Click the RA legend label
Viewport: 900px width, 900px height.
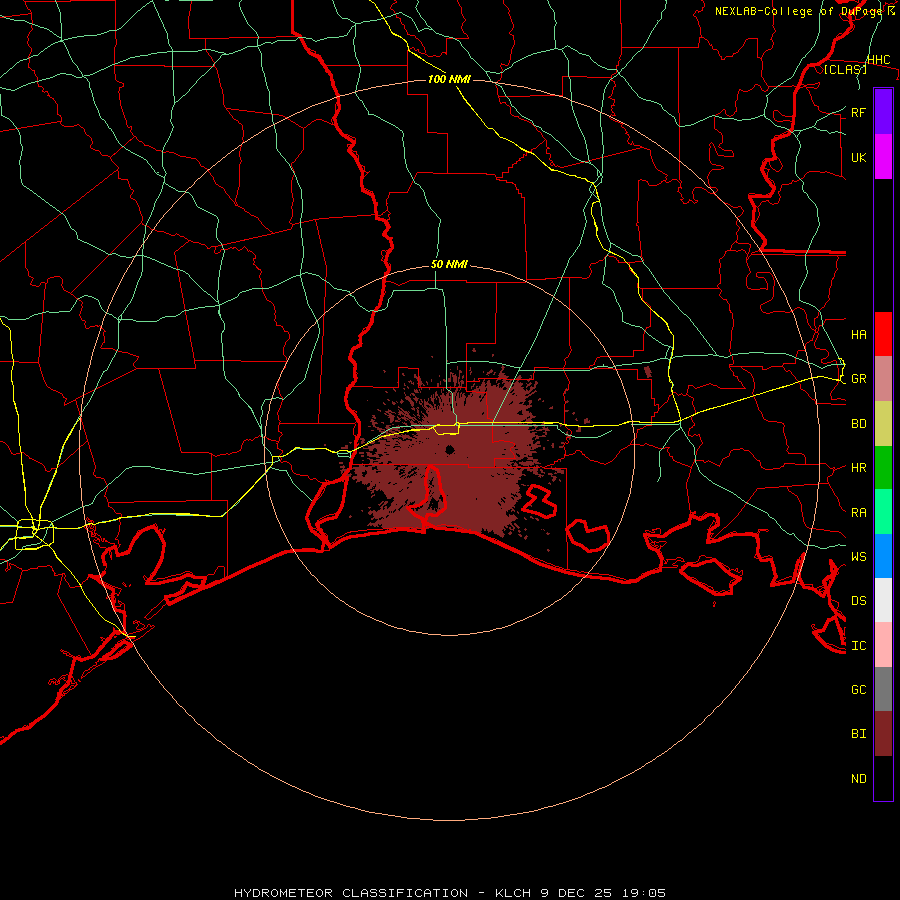click(858, 513)
